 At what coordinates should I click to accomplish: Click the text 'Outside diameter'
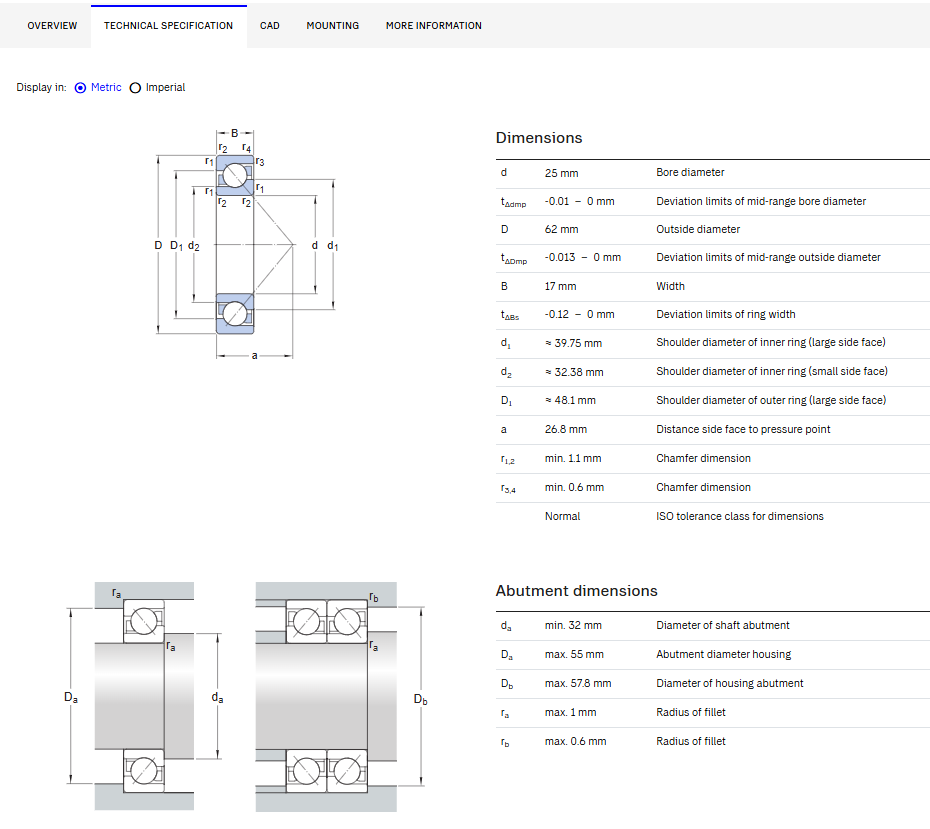click(698, 229)
